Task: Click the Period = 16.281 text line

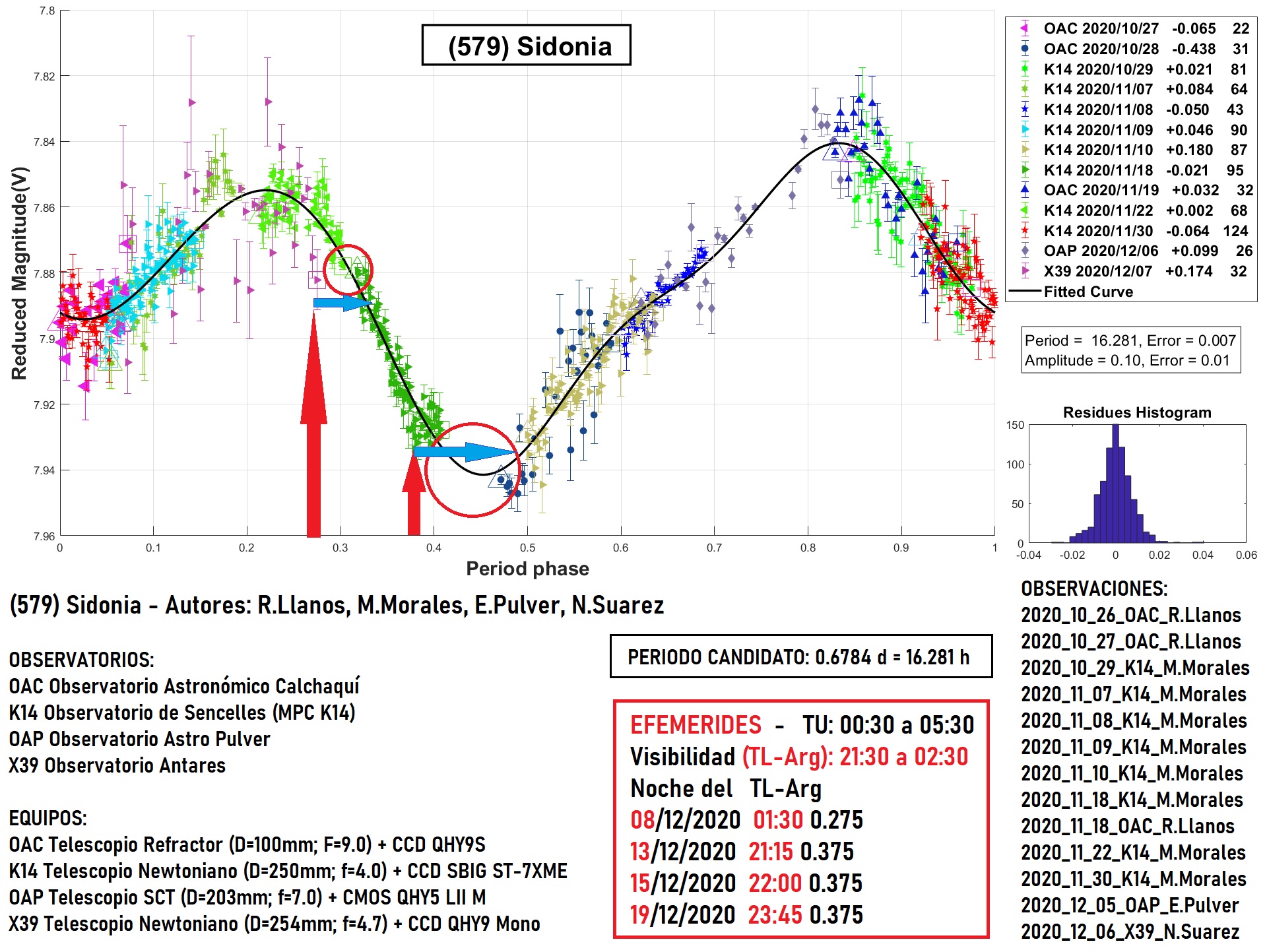Action: click(1130, 340)
